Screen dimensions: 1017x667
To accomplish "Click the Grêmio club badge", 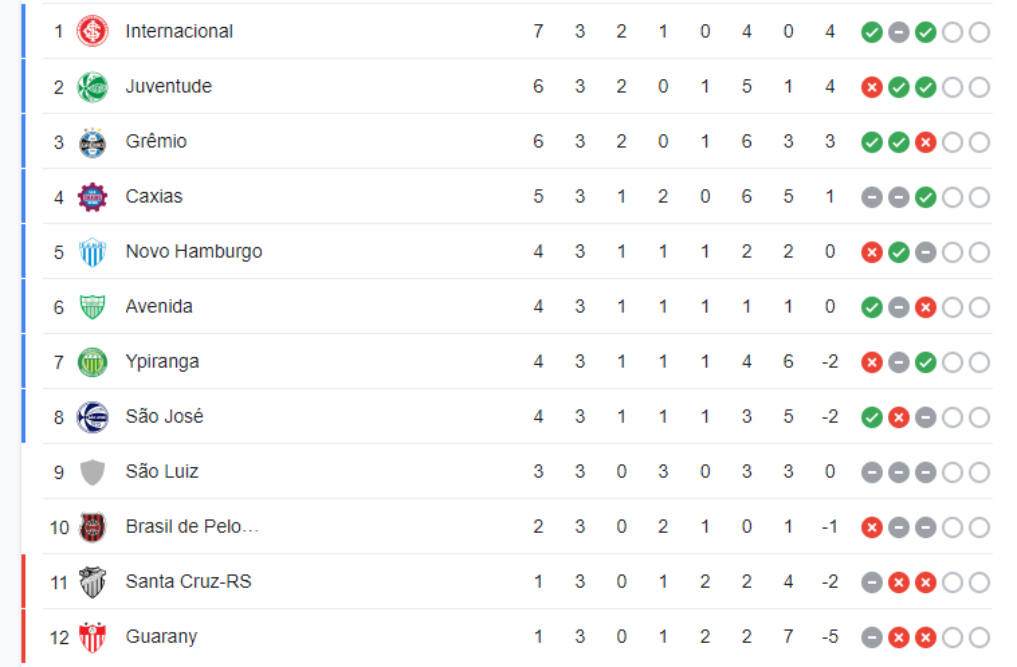I will [92, 141].
